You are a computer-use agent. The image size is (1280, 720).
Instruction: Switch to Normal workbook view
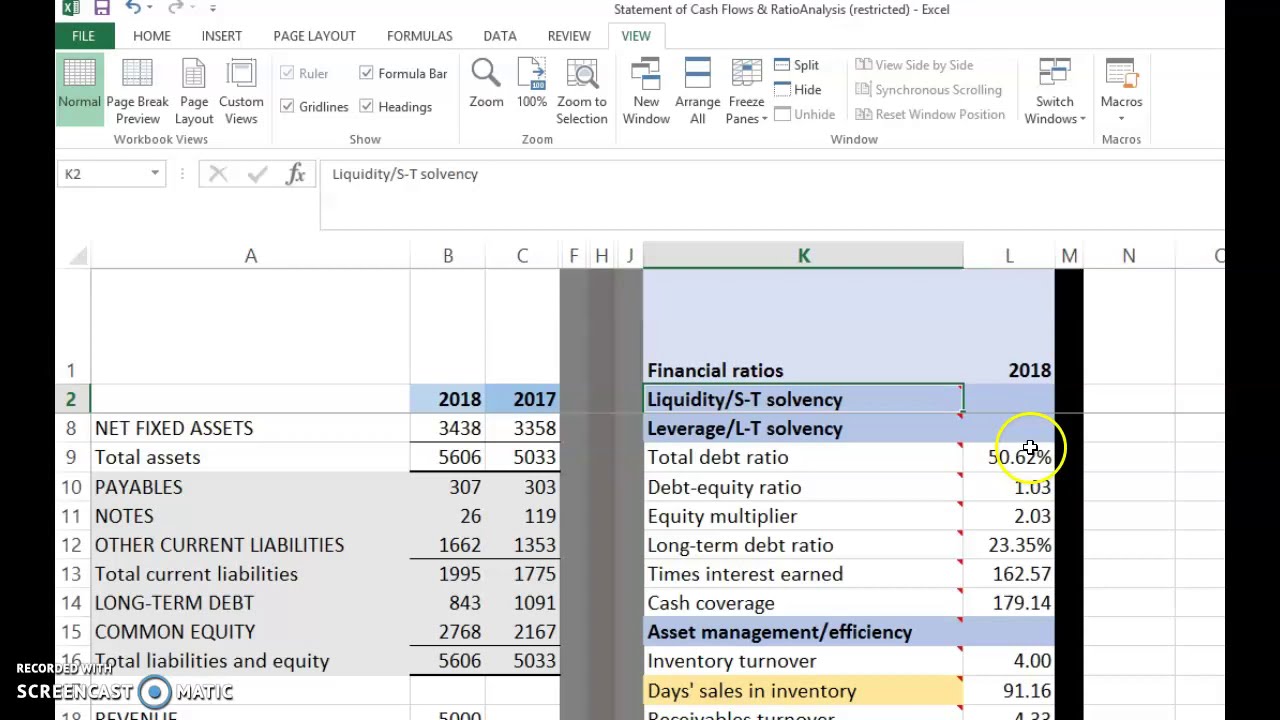pos(79,90)
